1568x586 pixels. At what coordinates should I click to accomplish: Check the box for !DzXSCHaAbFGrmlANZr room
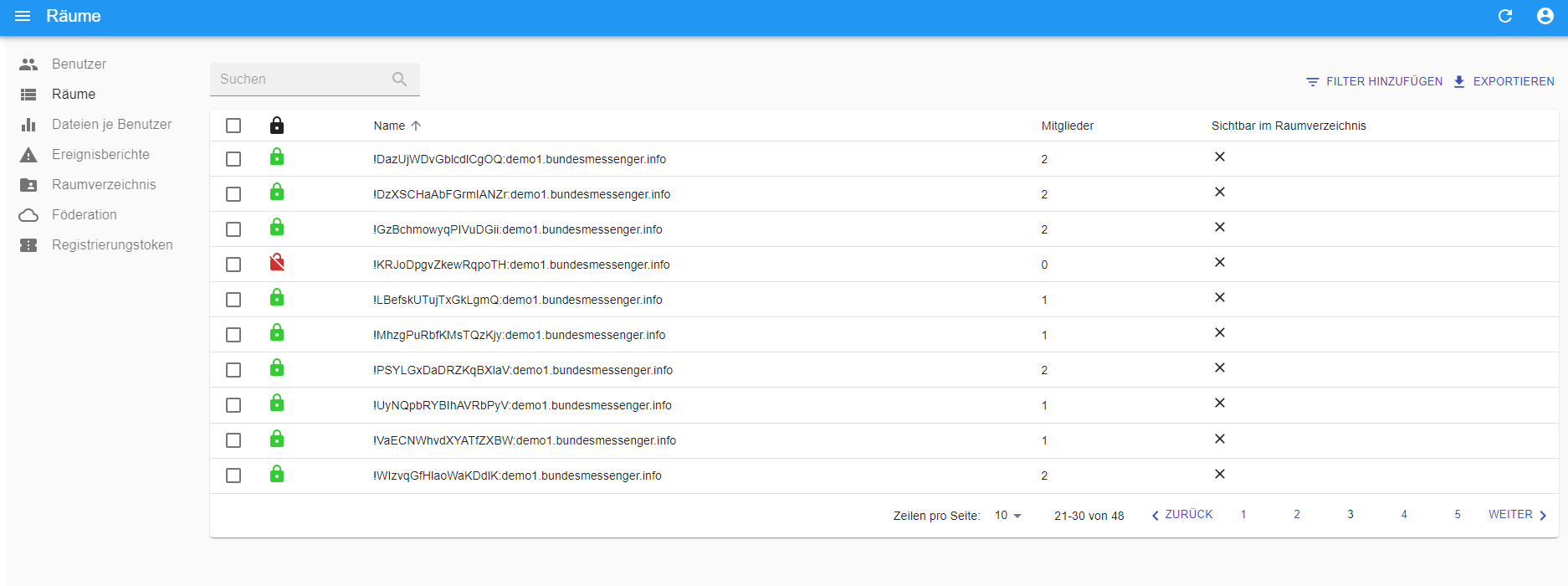[x=233, y=194]
